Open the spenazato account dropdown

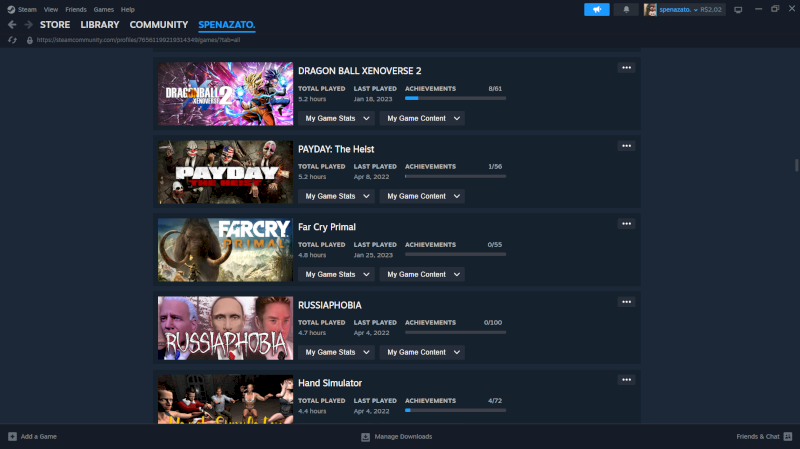click(678, 9)
